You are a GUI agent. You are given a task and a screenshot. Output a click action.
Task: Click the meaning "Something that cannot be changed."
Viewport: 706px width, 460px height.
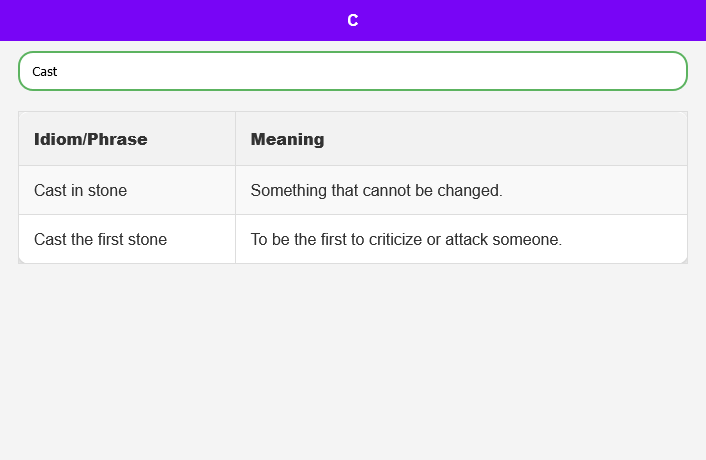click(x=376, y=190)
